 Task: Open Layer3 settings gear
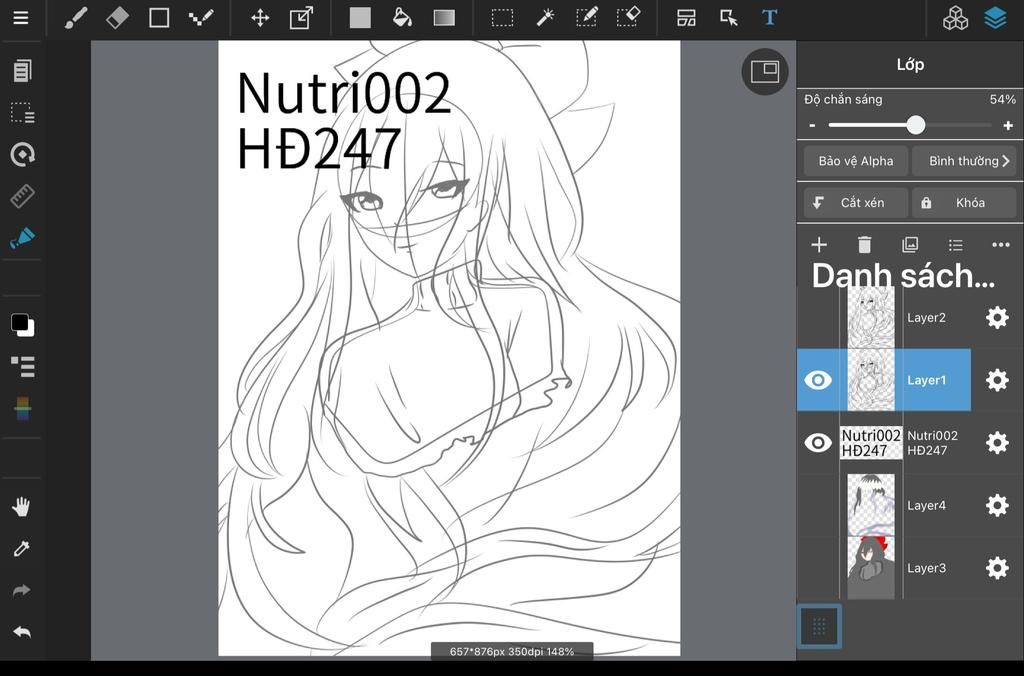tap(997, 568)
